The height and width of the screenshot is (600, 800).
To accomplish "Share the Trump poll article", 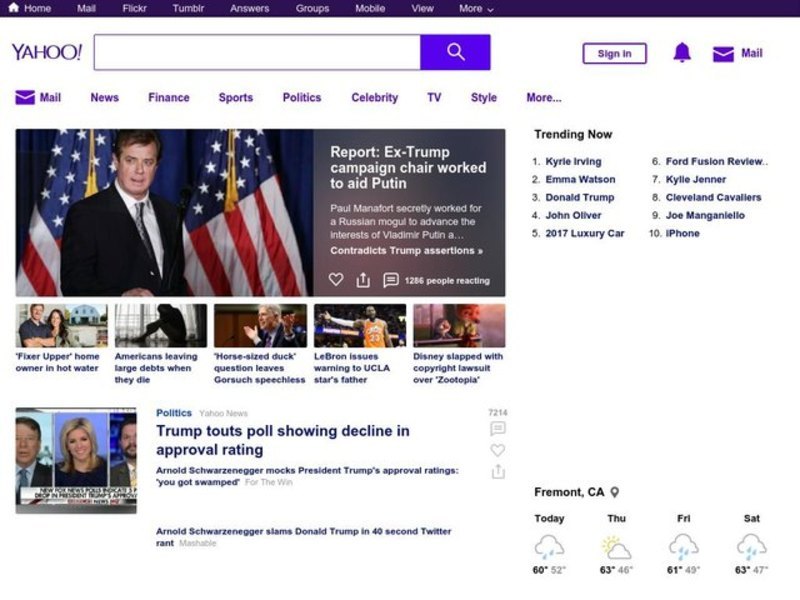I will point(497,471).
